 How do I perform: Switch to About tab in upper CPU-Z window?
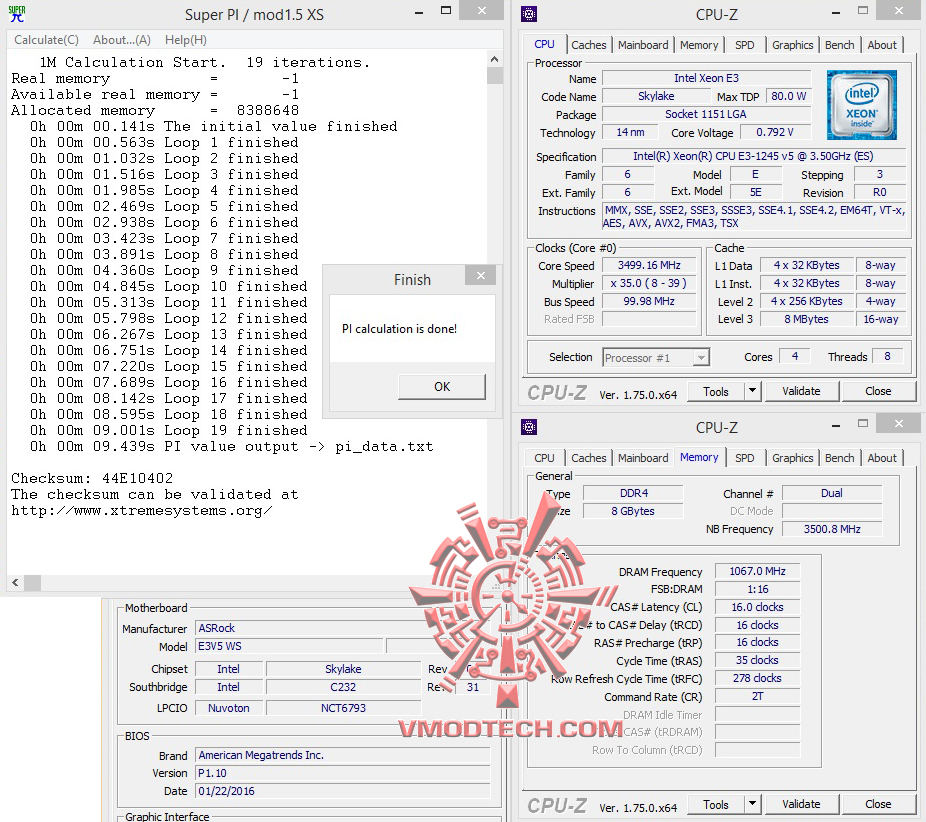pos(882,45)
